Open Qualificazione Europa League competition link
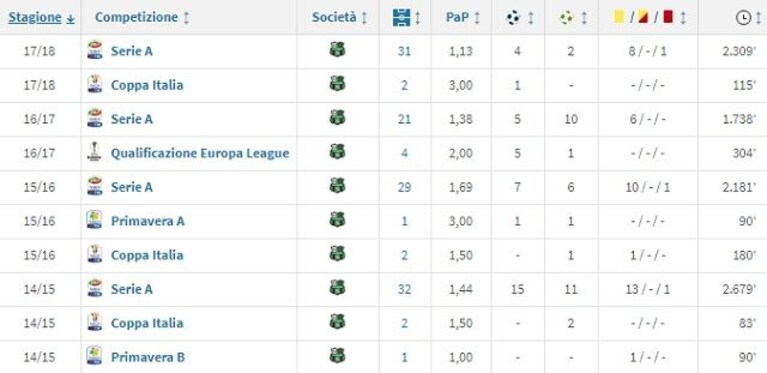 (200, 153)
